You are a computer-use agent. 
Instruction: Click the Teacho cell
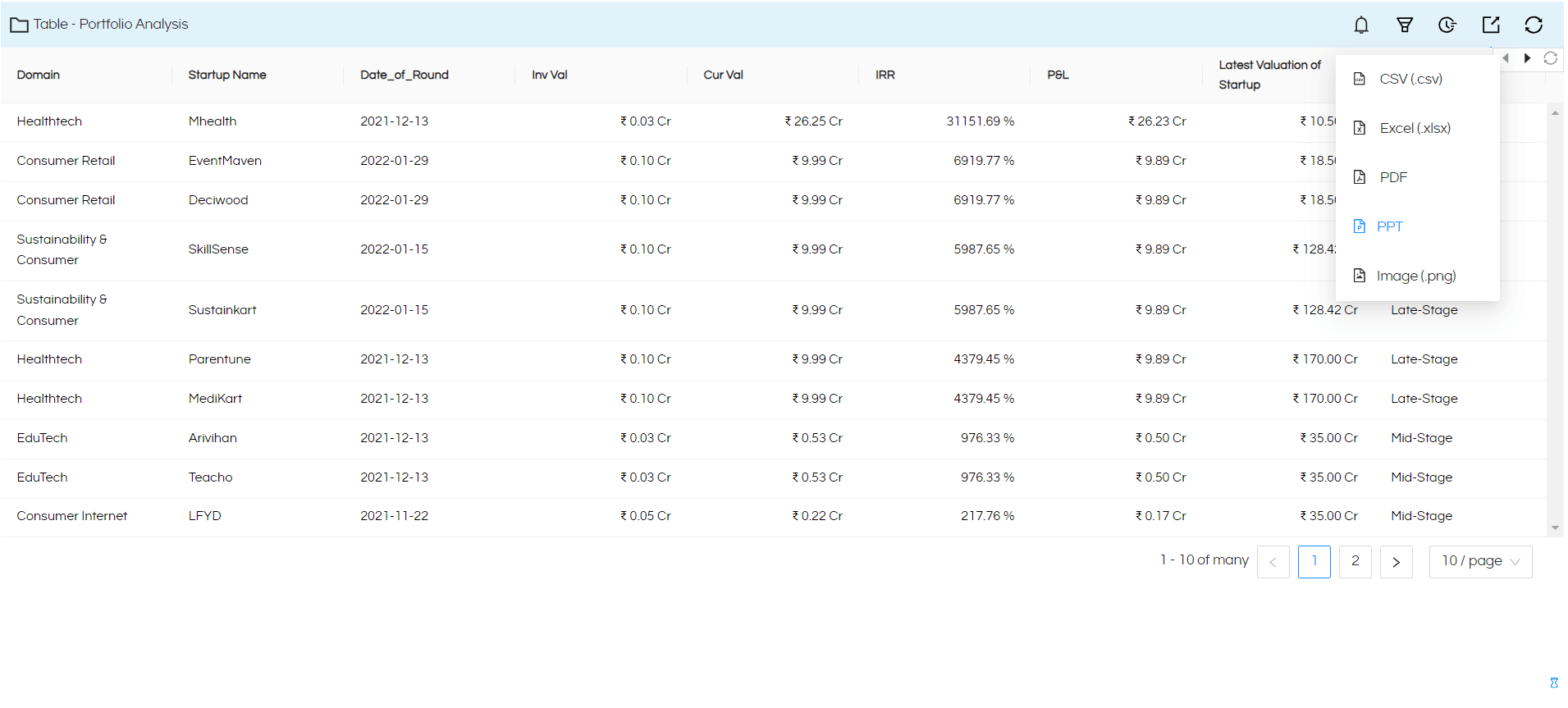click(x=210, y=477)
